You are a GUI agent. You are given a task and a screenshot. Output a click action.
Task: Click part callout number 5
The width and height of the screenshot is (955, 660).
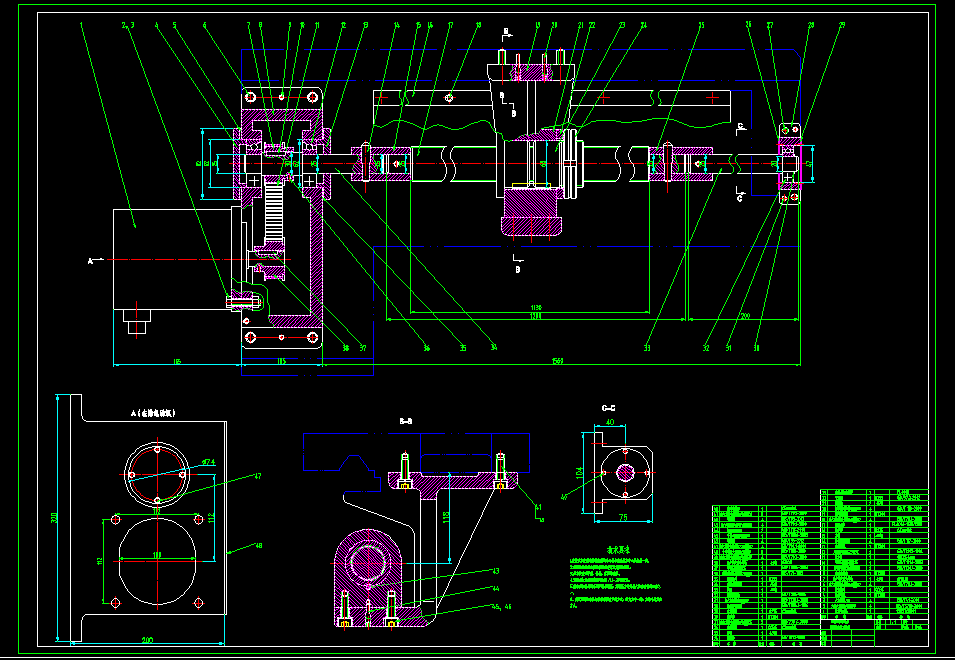point(175,26)
